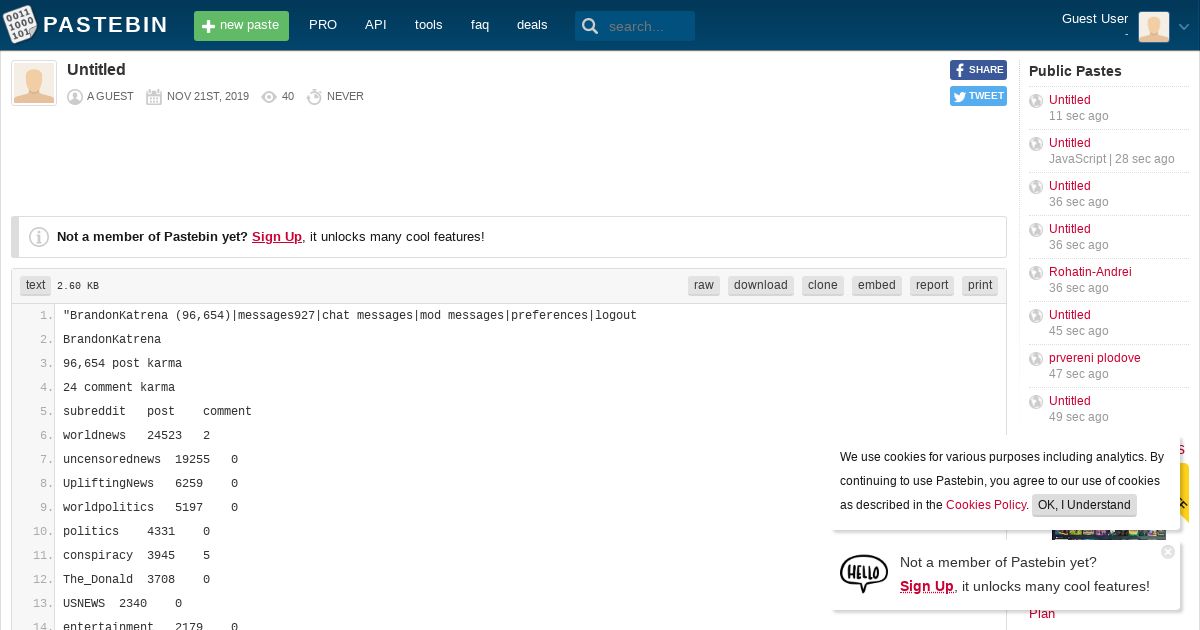Screen dimensions: 1200x630
Task: Click line 7 uncensorednews 19255
Action: [x=151, y=460]
